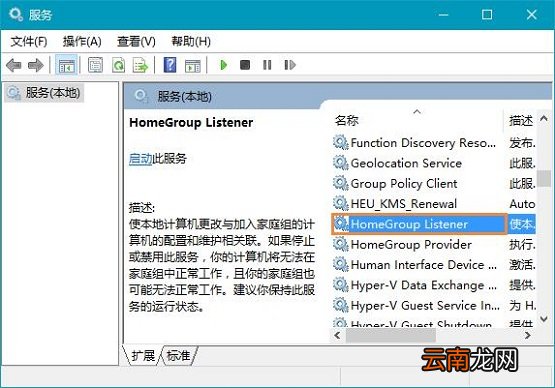
Task: Click gear icon beside HomeGroup Provider
Action: (341, 244)
